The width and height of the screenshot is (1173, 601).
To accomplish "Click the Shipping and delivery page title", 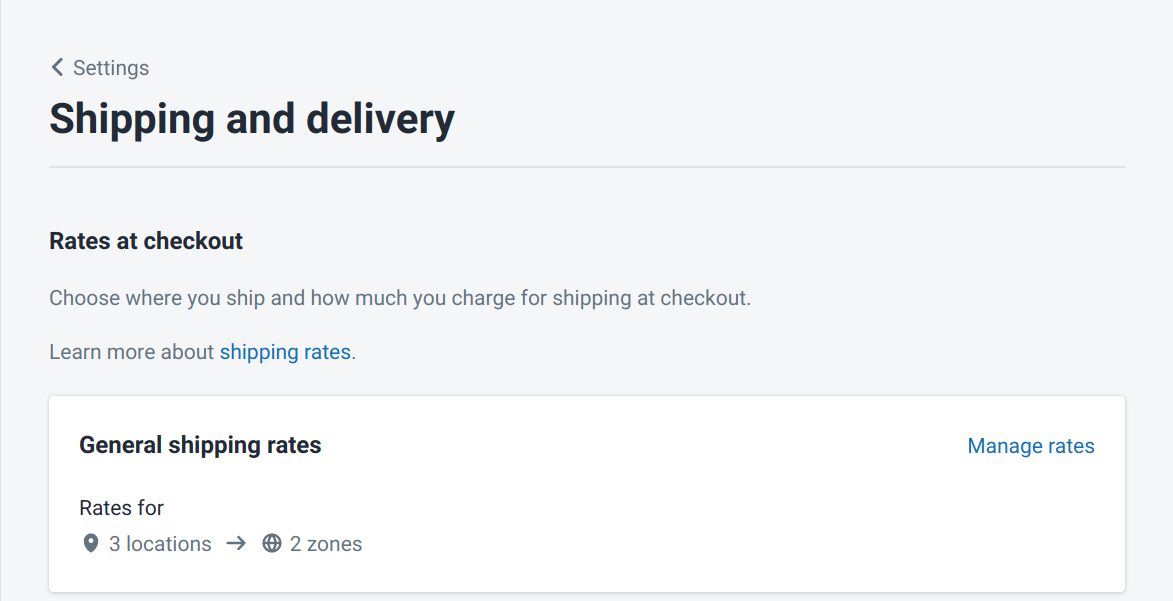I will click(252, 119).
